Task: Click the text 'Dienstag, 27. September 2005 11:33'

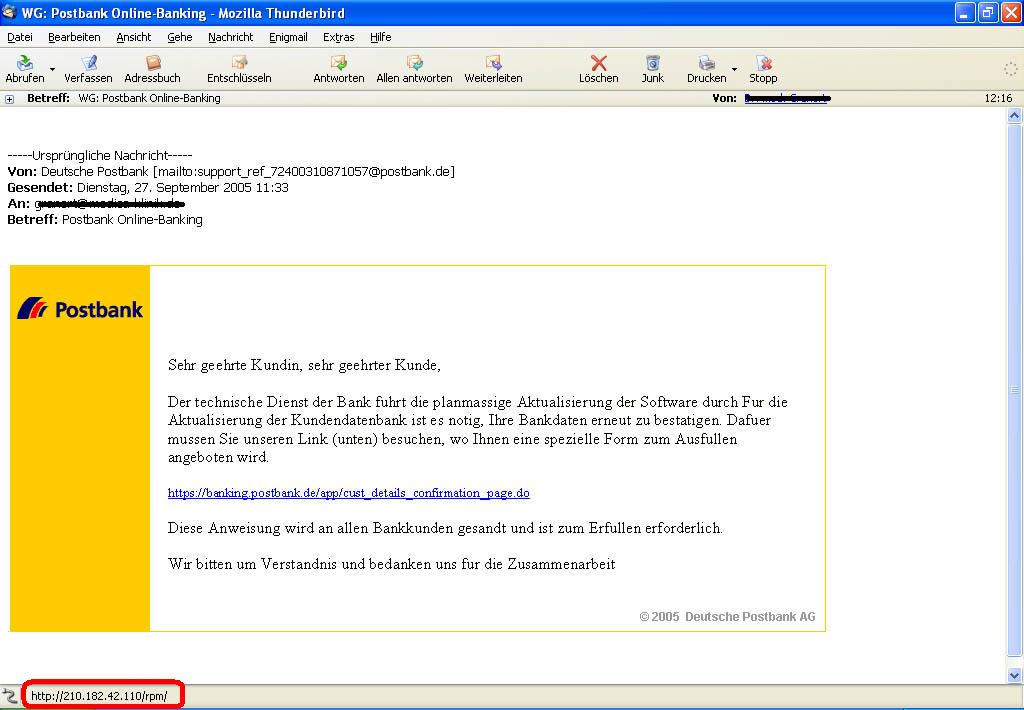Action: (x=183, y=187)
